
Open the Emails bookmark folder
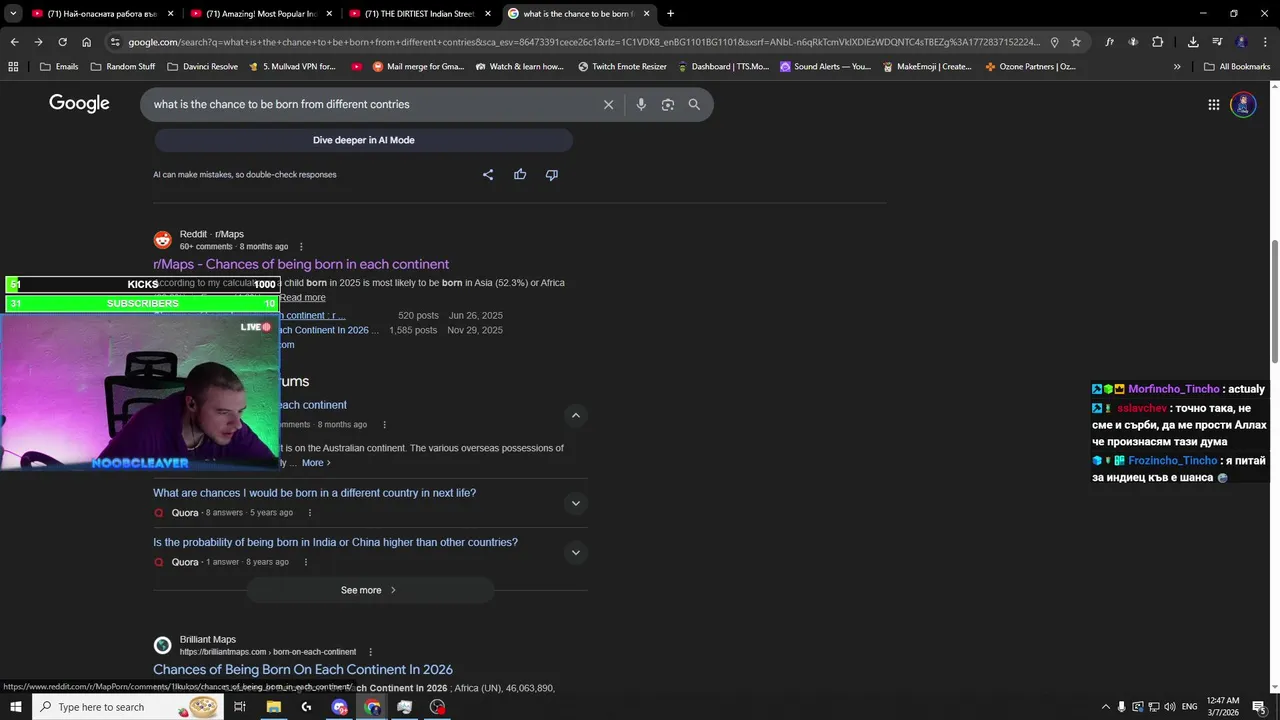59,67
